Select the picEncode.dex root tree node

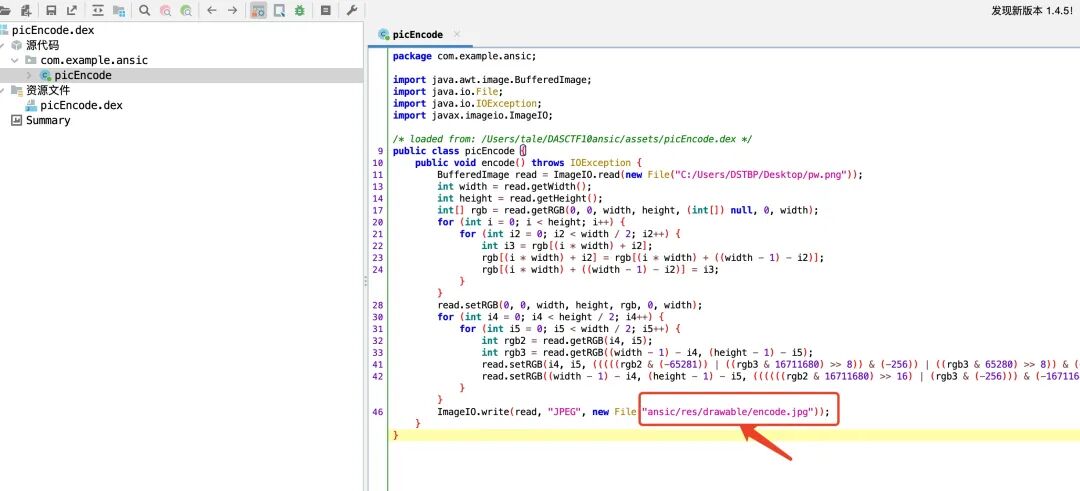coord(53,30)
